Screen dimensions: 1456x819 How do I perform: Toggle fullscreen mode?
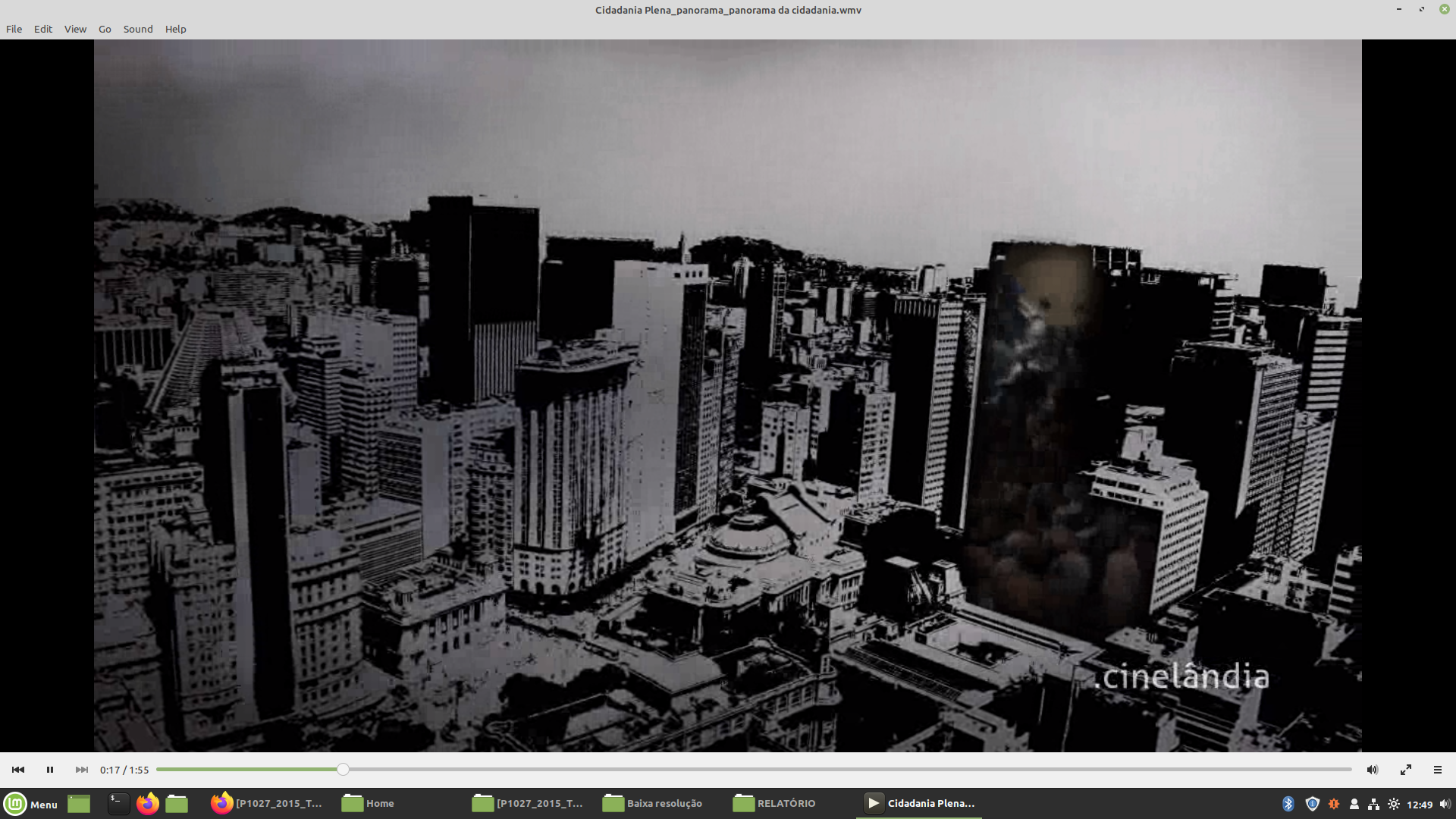tap(1406, 770)
